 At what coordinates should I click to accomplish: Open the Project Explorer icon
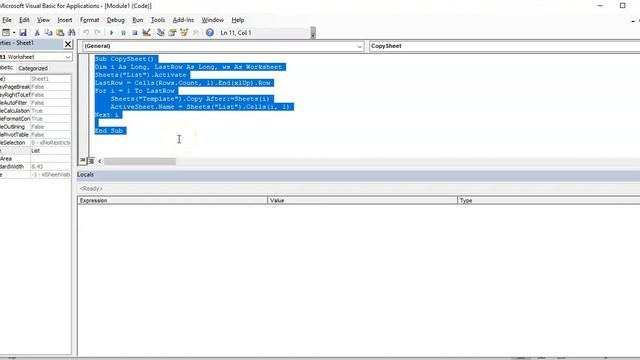click(160, 33)
